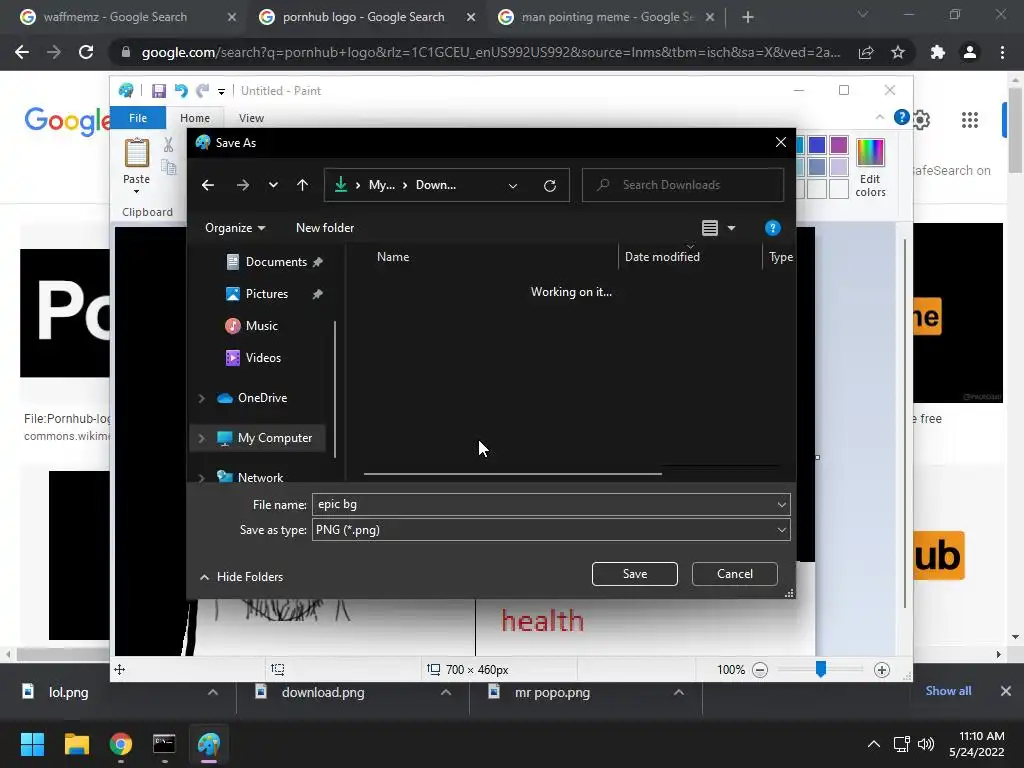Open lol.png download options arrow
The width and height of the screenshot is (1024, 768).
click(x=213, y=692)
